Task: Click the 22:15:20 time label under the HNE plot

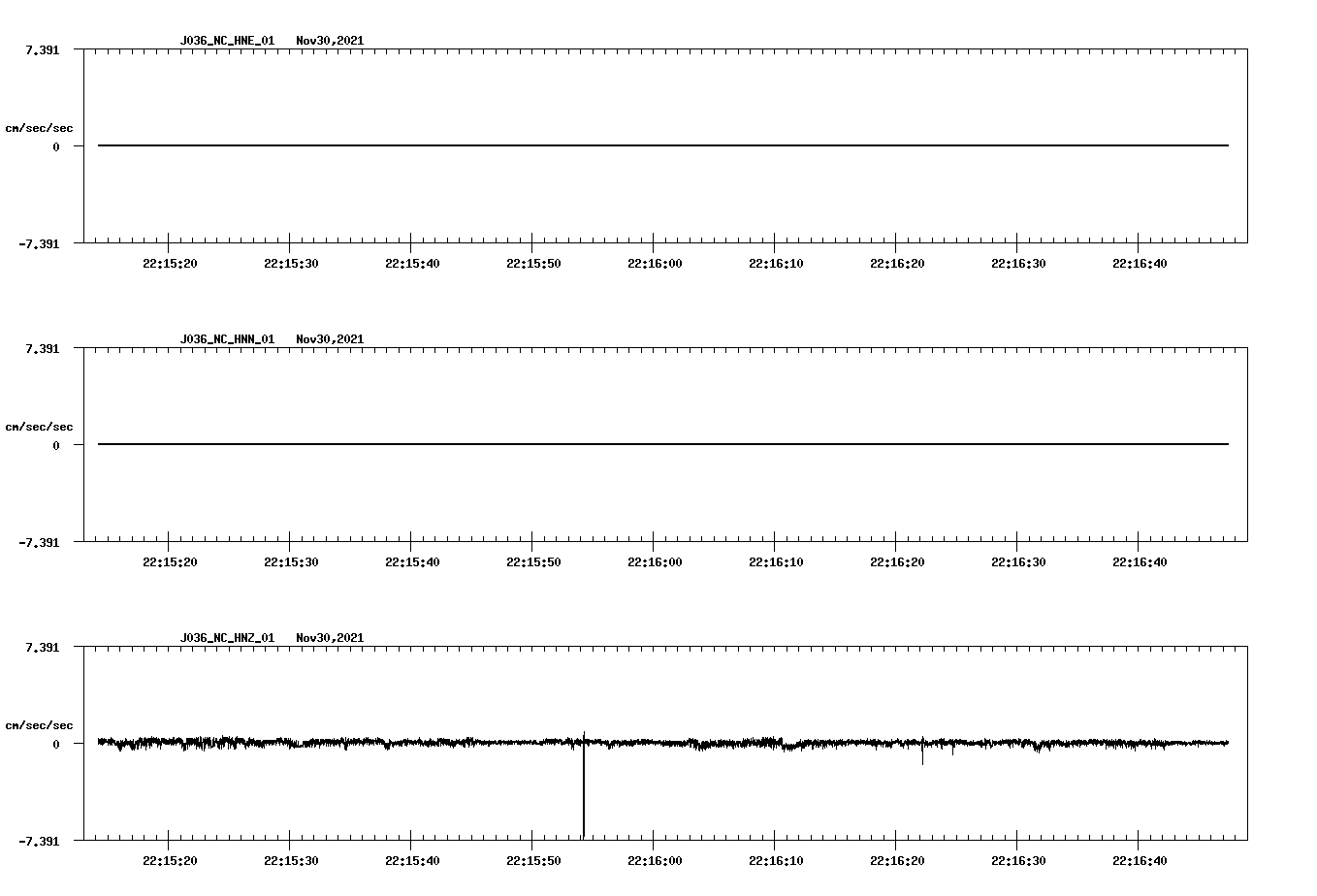Action: coord(170,264)
